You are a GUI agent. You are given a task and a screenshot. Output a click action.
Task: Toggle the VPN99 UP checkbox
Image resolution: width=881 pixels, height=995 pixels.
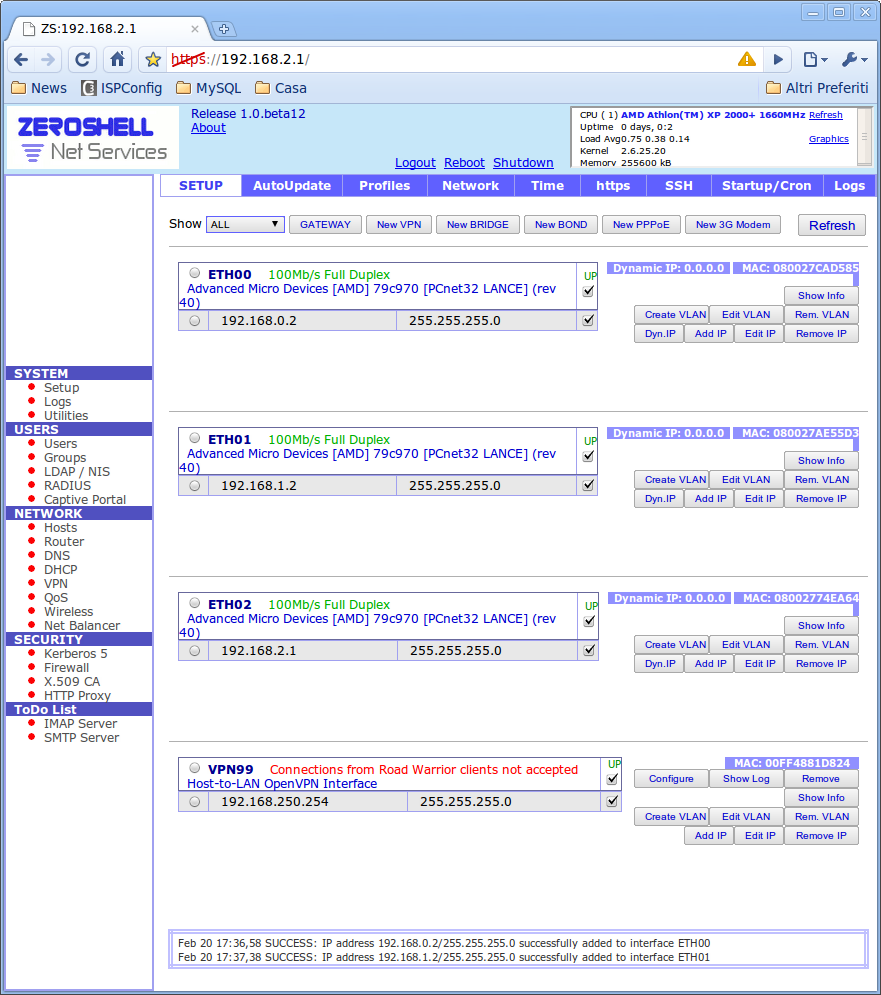613,779
